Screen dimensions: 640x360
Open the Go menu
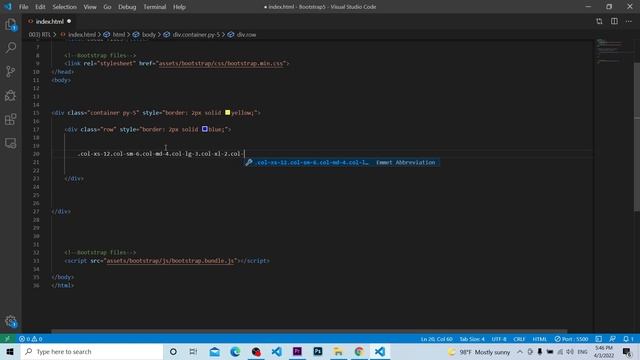(107, 7)
